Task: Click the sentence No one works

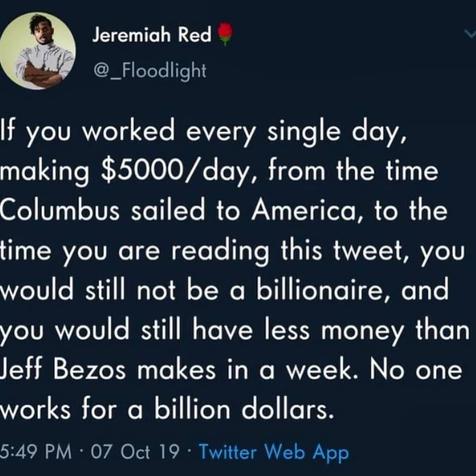Action: point(416,370)
